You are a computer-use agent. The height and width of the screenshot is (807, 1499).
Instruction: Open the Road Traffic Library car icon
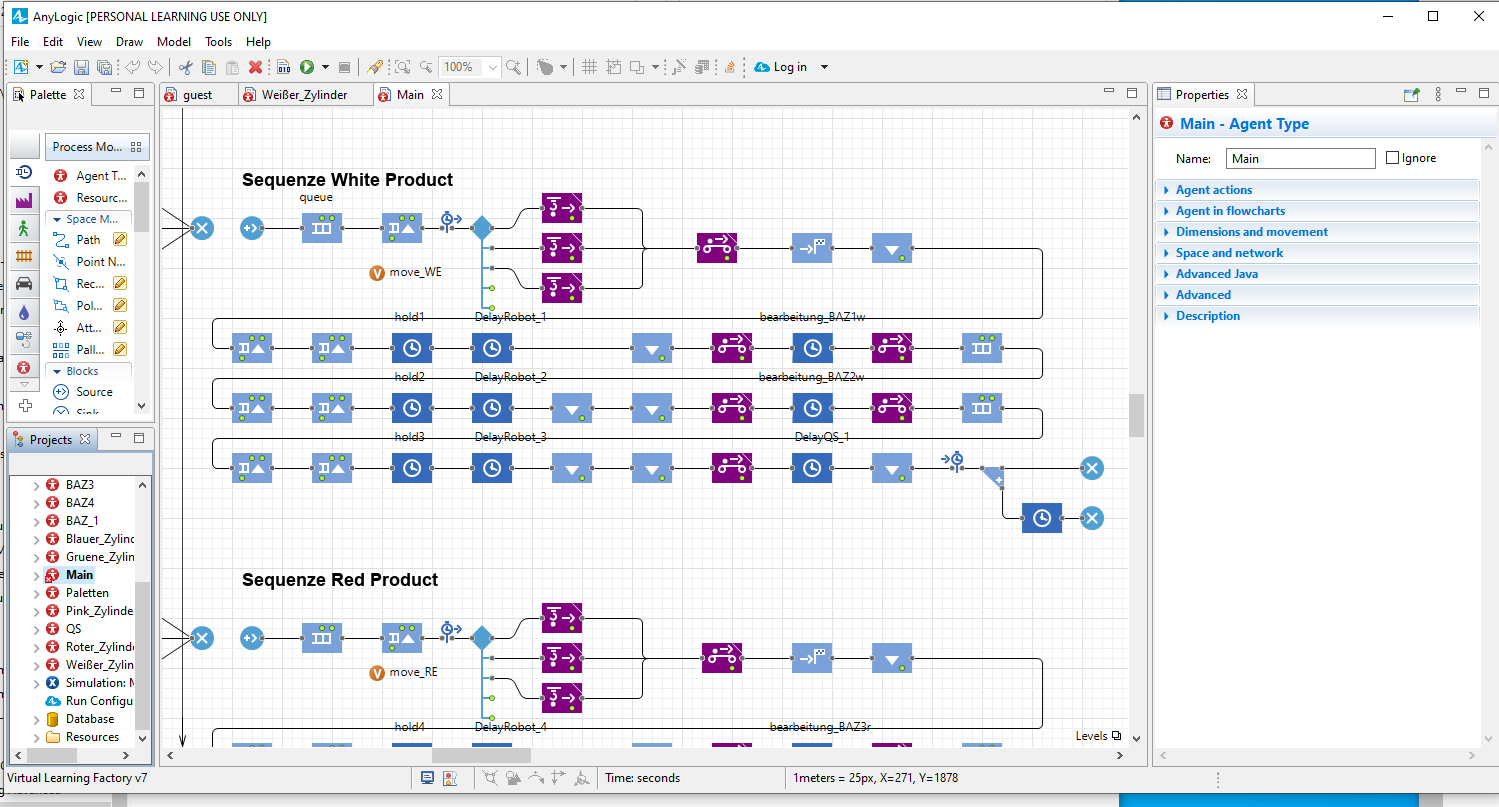[24, 284]
